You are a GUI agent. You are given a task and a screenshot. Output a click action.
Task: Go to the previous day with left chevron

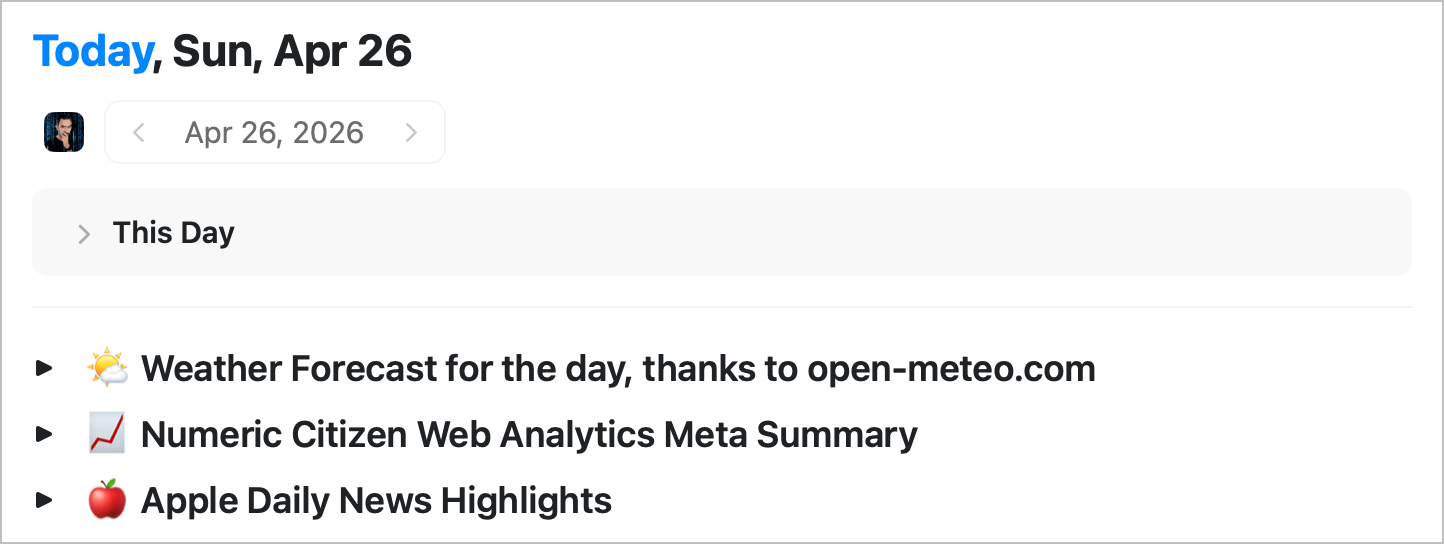click(x=139, y=133)
